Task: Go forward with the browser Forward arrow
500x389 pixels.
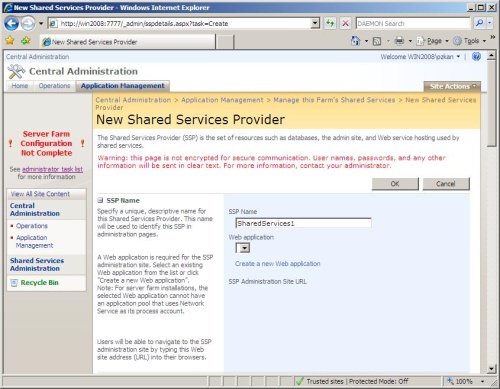Action: [28, 24]
